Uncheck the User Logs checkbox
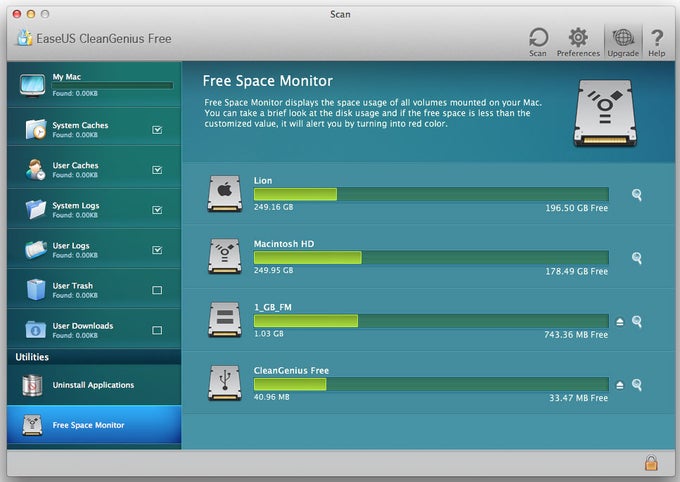Image resolution: width=680 pixels, height=482 pixels. [157, 250]
